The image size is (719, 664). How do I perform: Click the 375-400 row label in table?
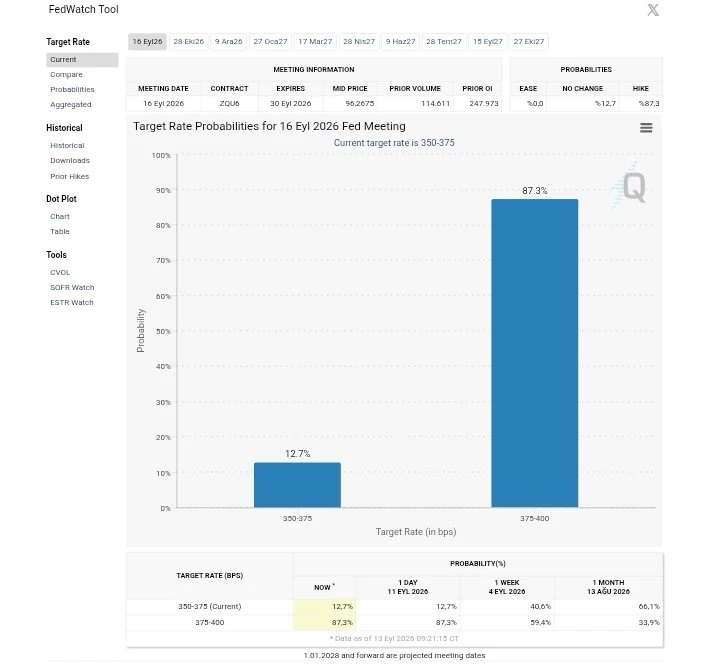click(210, 623)
